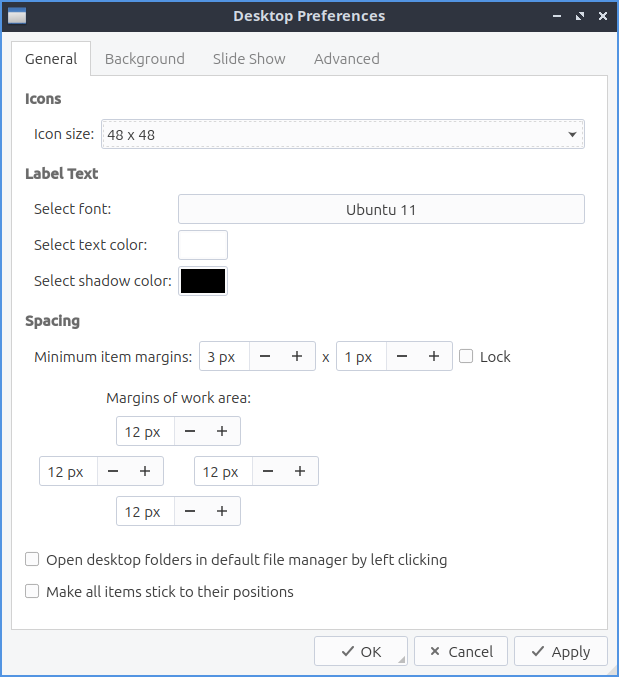Image resolution: width=619 pixels, height=677 pixels.
Task: Click Cancel to discard changes
Action: tap(460, 652)
